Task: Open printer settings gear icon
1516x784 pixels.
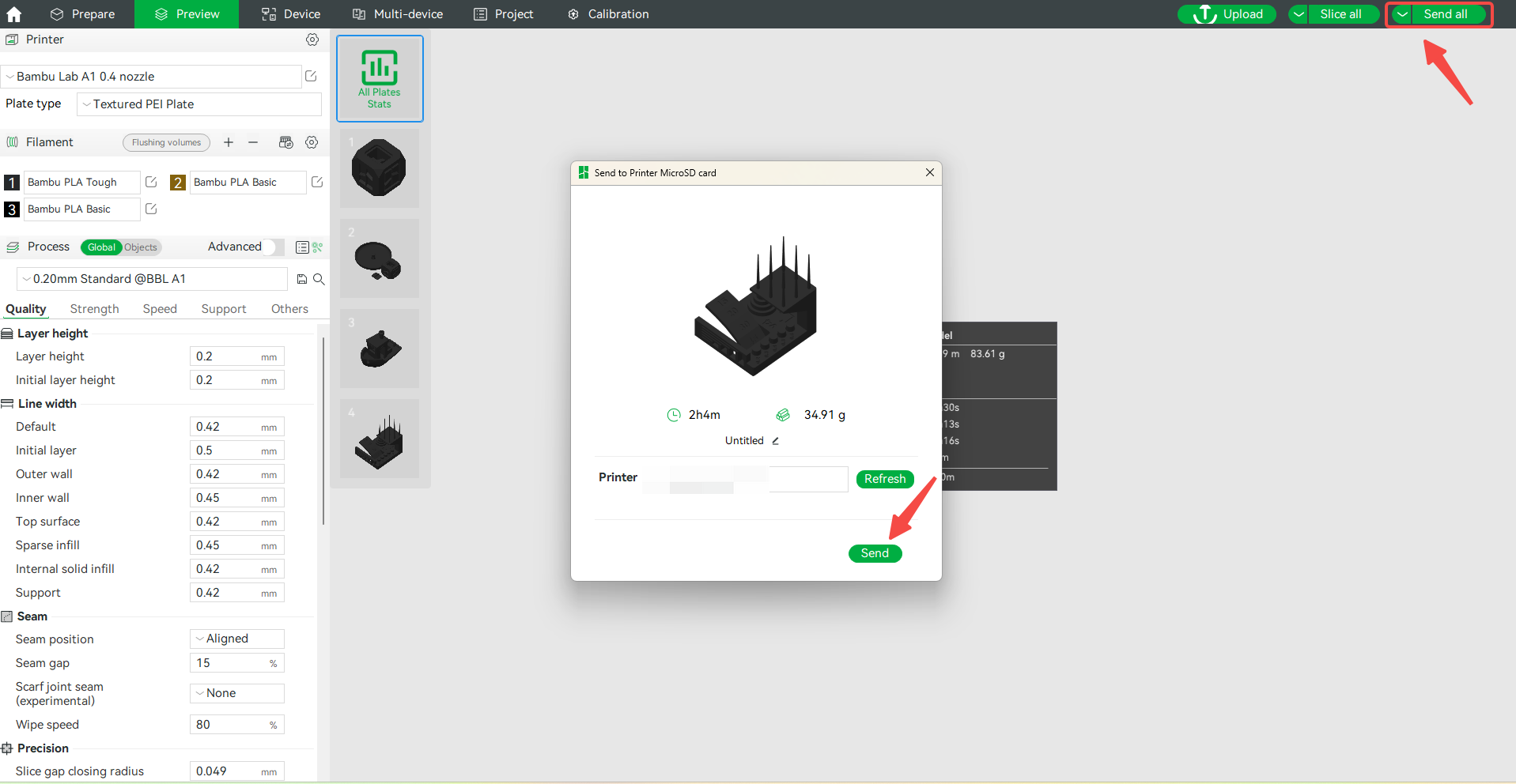Action: [x=312, y=40]
